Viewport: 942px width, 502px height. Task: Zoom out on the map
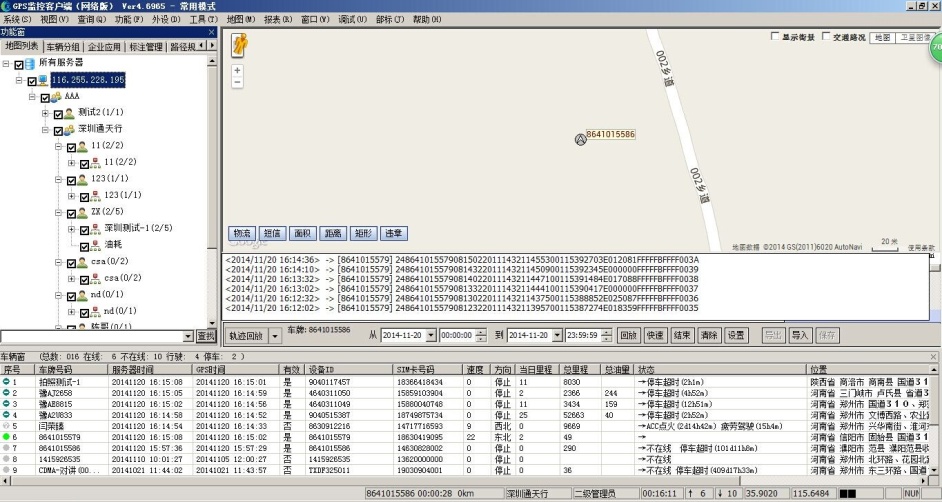pyautogui.click(x=238, y=82)
